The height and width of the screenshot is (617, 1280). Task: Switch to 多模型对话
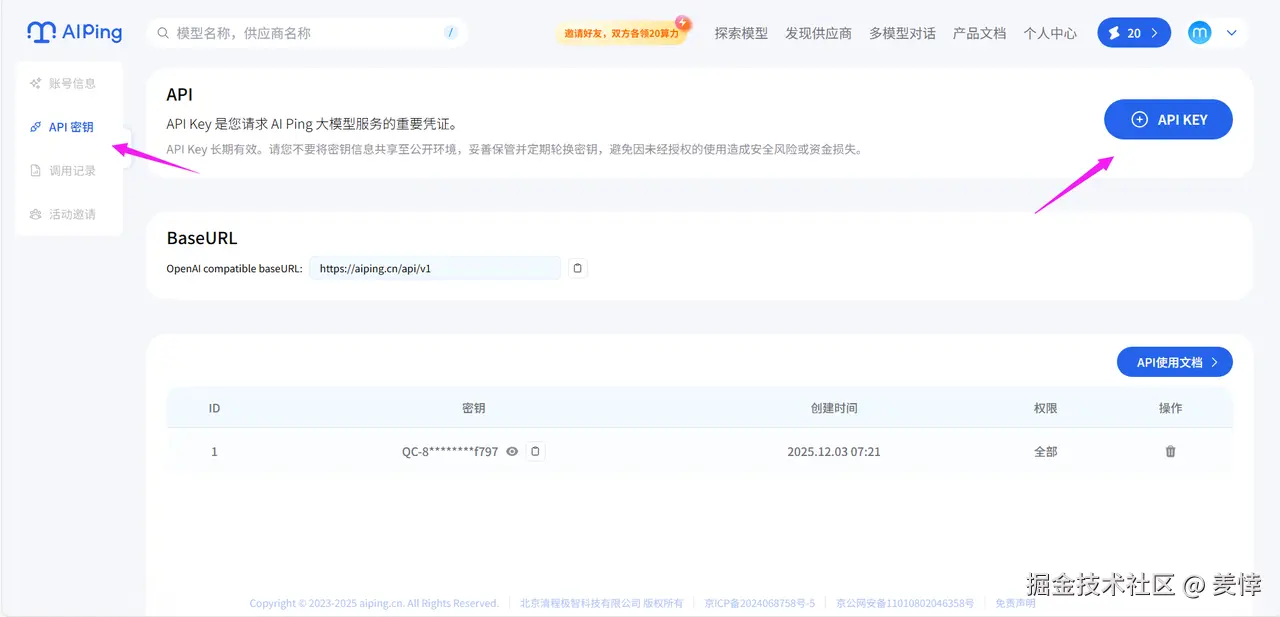902,32
